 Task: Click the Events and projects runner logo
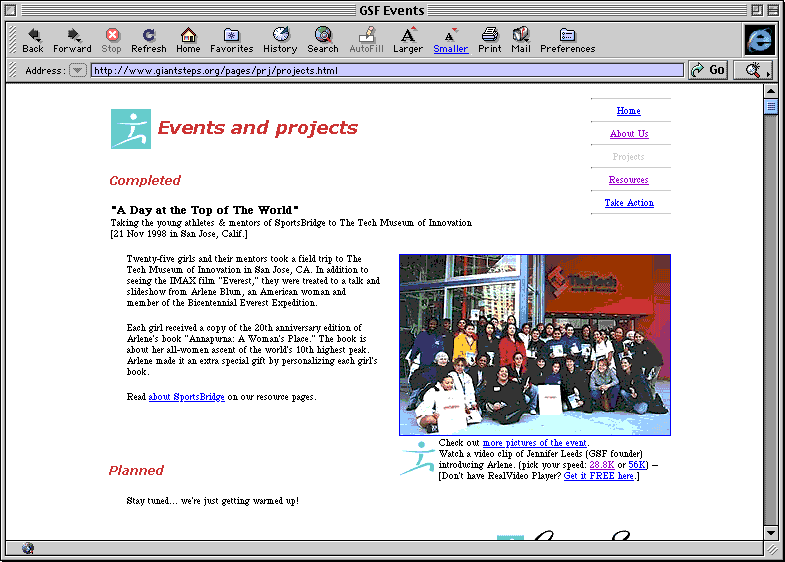(x=131, y=129)
